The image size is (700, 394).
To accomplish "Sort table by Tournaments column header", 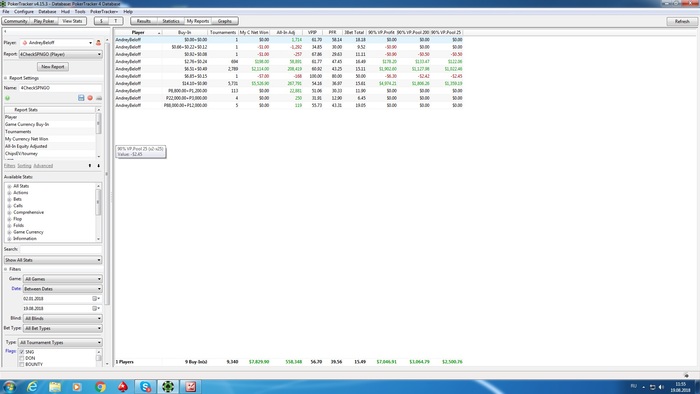I will click(x=223, y=33).
